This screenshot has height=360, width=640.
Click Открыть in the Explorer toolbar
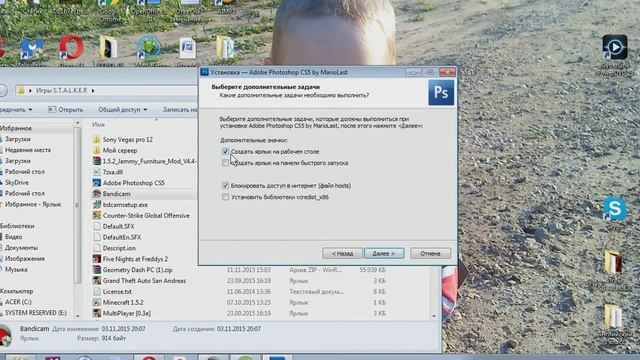[65, 109]
